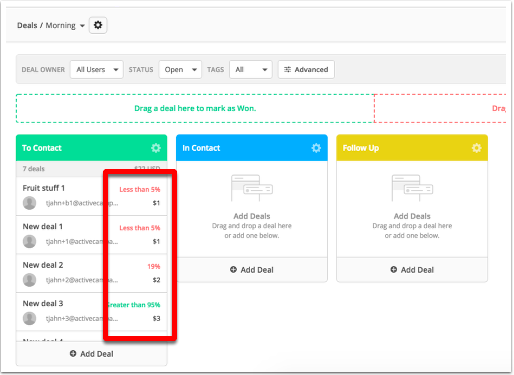The width and height of the screenshot is (514, 375).
Task: Click the To Contact stage title
Action: pos(42,148)
